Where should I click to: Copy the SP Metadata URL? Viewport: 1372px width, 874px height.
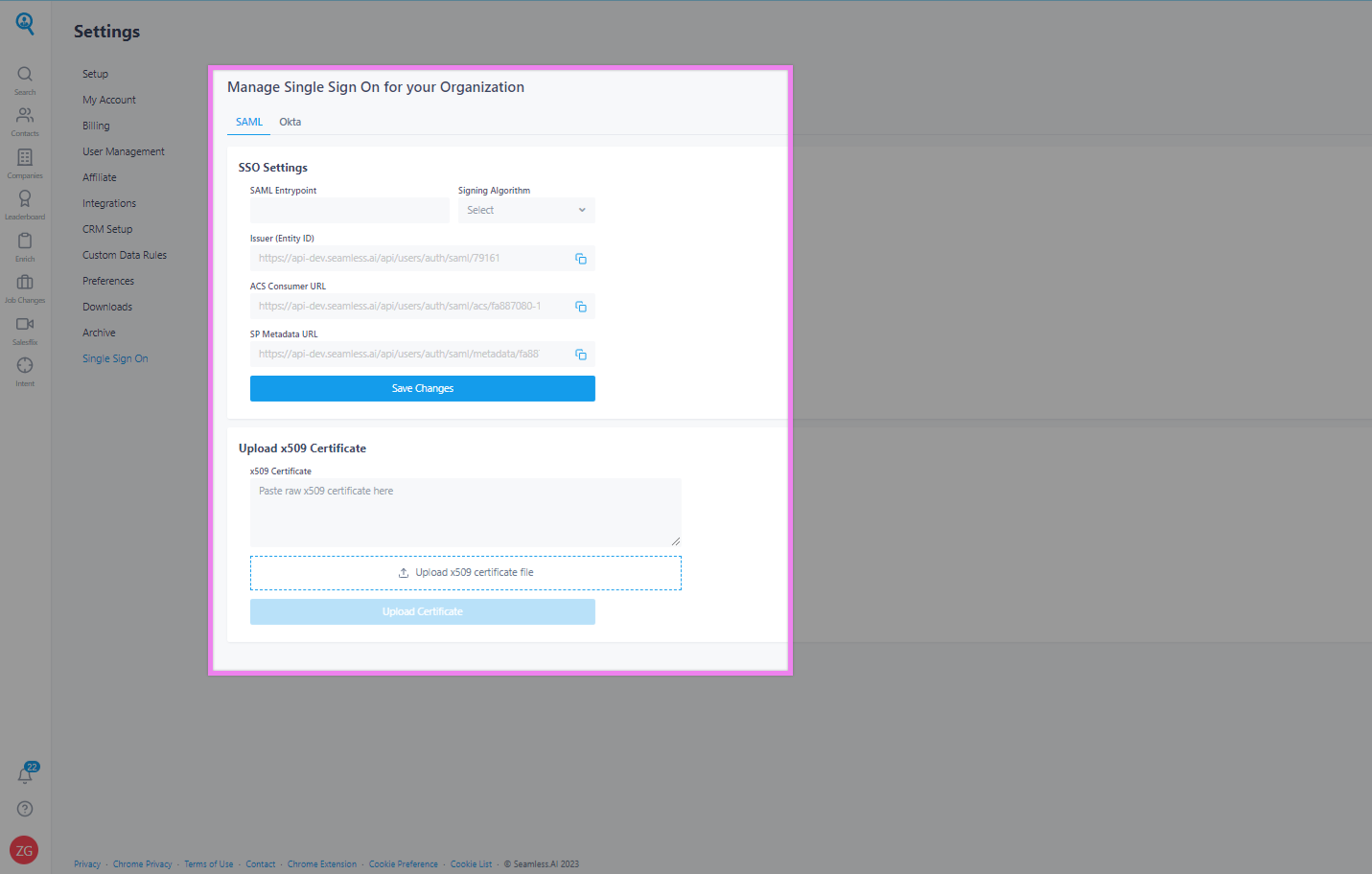pyautogui.click(x=580, y=355)
